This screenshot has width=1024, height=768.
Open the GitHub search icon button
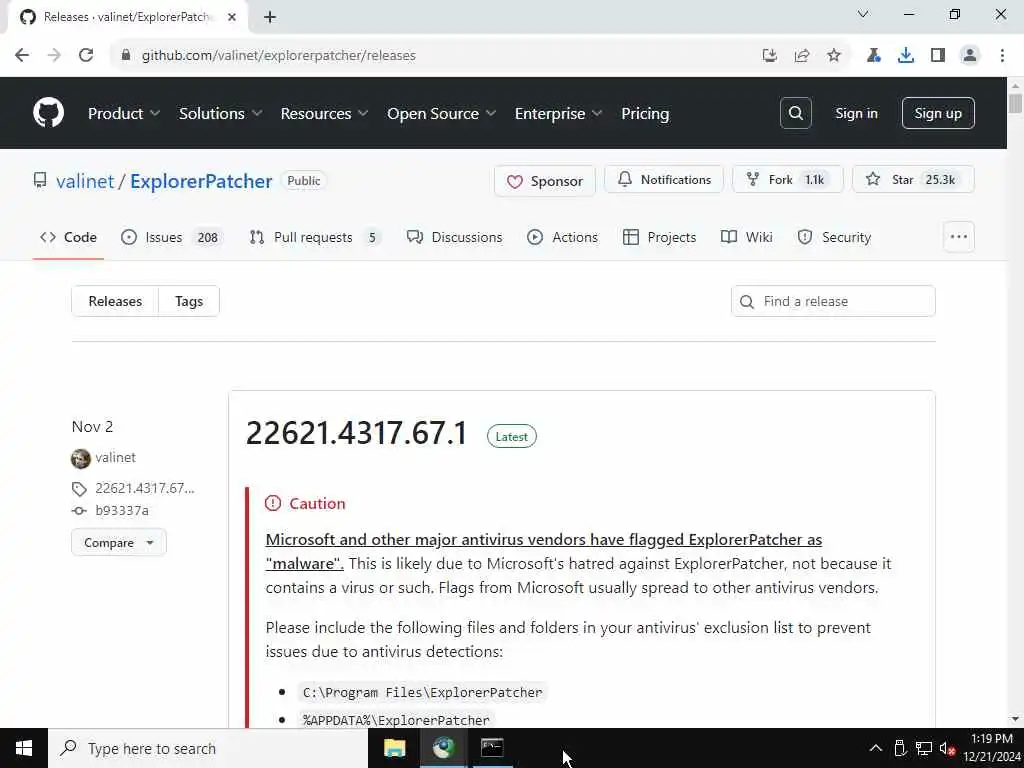795,113
